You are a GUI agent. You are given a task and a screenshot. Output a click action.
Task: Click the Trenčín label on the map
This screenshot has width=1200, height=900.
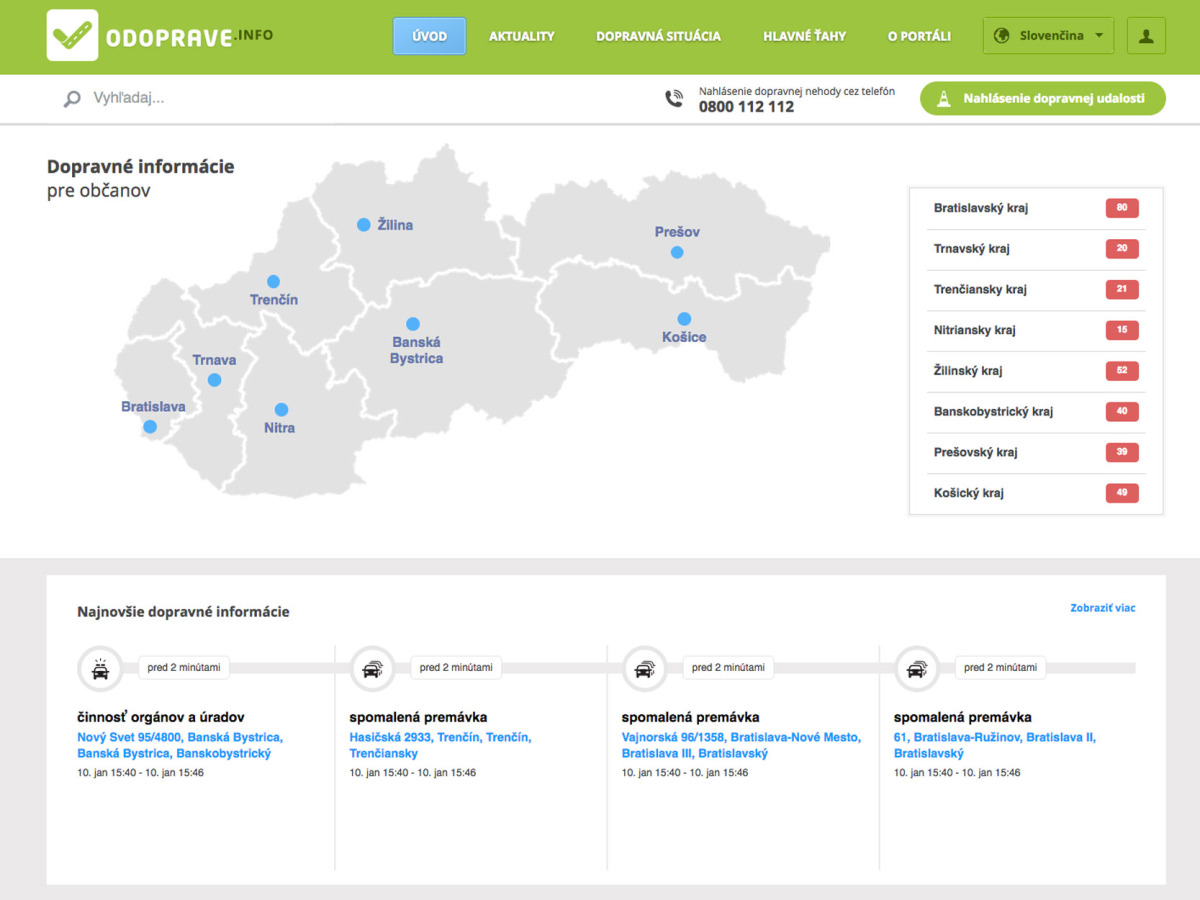click(x=274, y=300)
